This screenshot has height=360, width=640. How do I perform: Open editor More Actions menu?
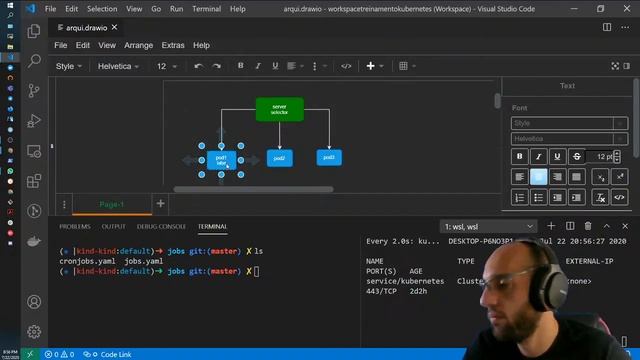[625, 27]
